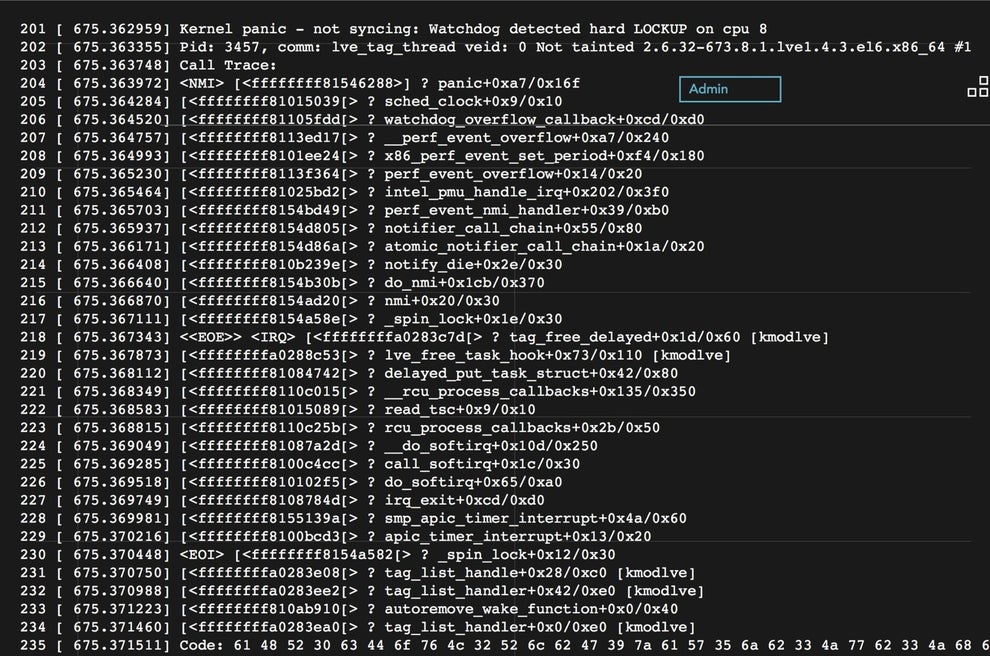Click the Admin button

(x=729, y=89)
